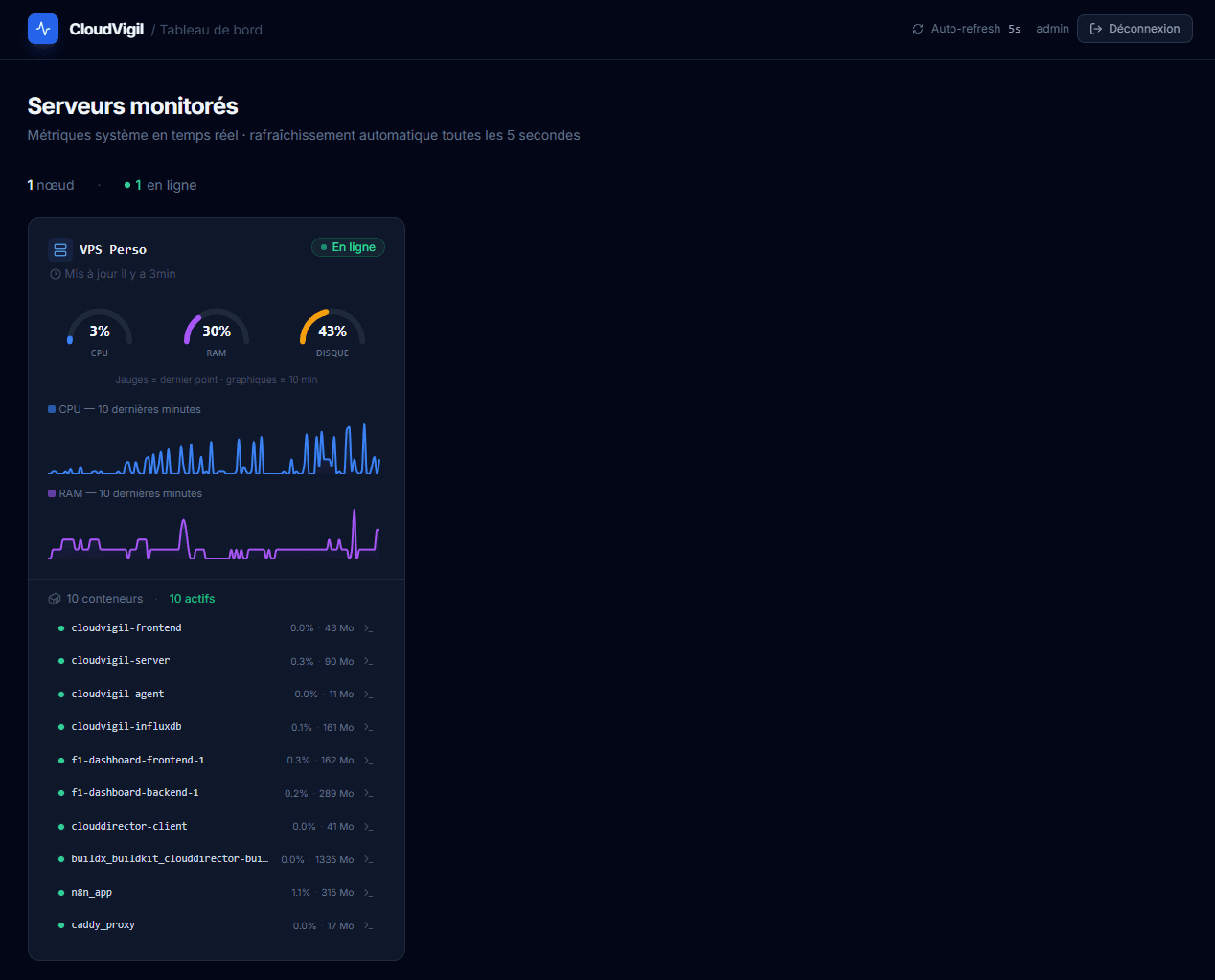Click the CPU 10 minutes line chart

(x=215, y=450)
